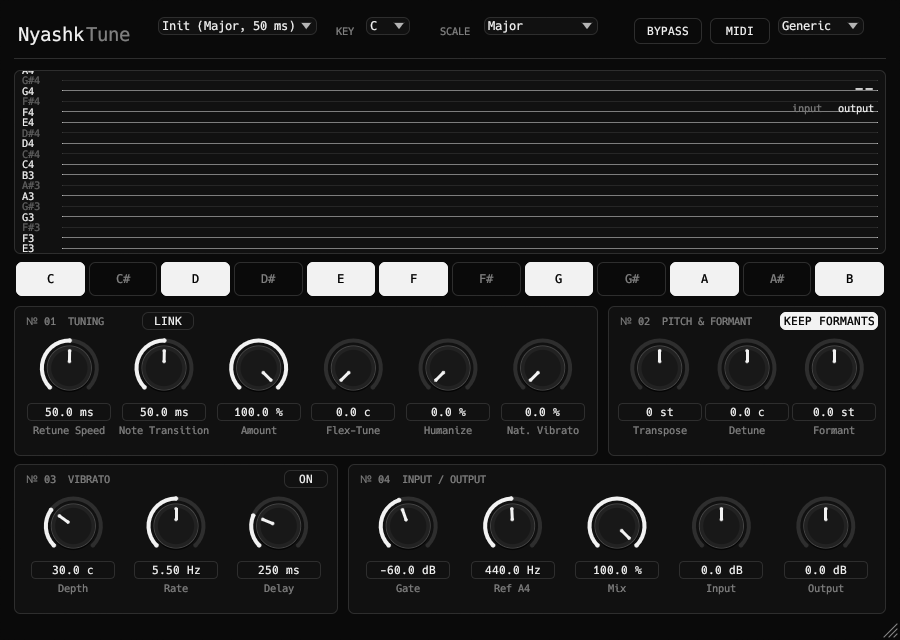Enable the G# note key
The image size is (900, 640).
[631, 279]
